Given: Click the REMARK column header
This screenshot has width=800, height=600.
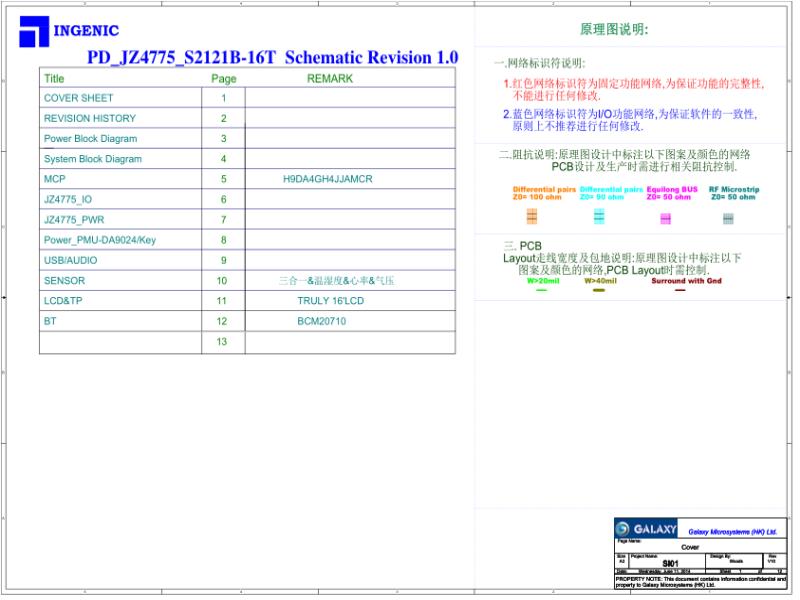Looking at the screenshot, I should point(330,79).
